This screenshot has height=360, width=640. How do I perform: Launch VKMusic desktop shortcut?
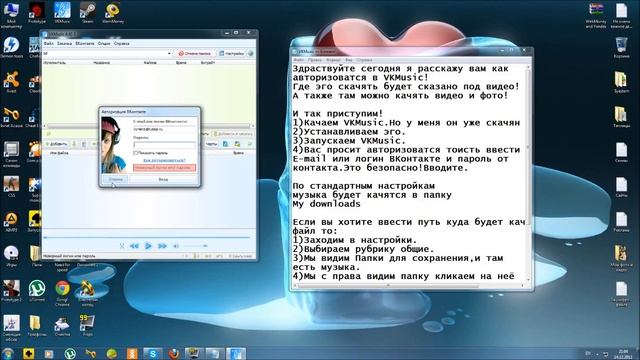click(62, 12)
